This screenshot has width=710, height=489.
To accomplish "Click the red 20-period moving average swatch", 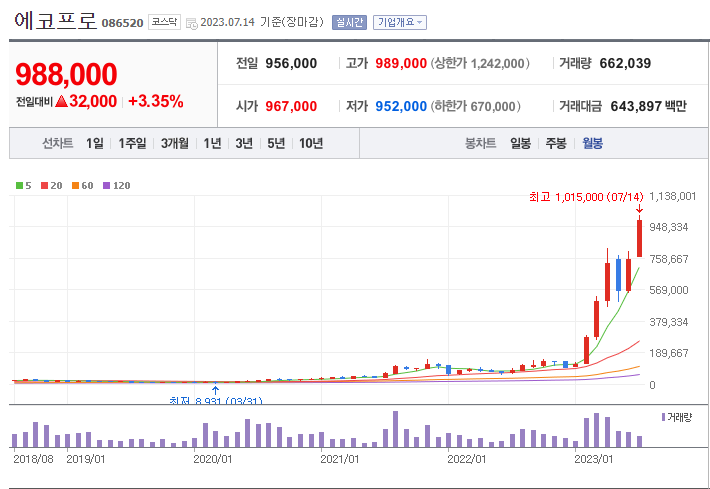I will pyautogui.click(x=44, y=186).
